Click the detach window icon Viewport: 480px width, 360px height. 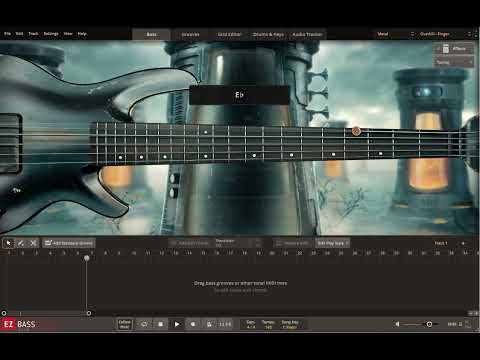(468, 324)
